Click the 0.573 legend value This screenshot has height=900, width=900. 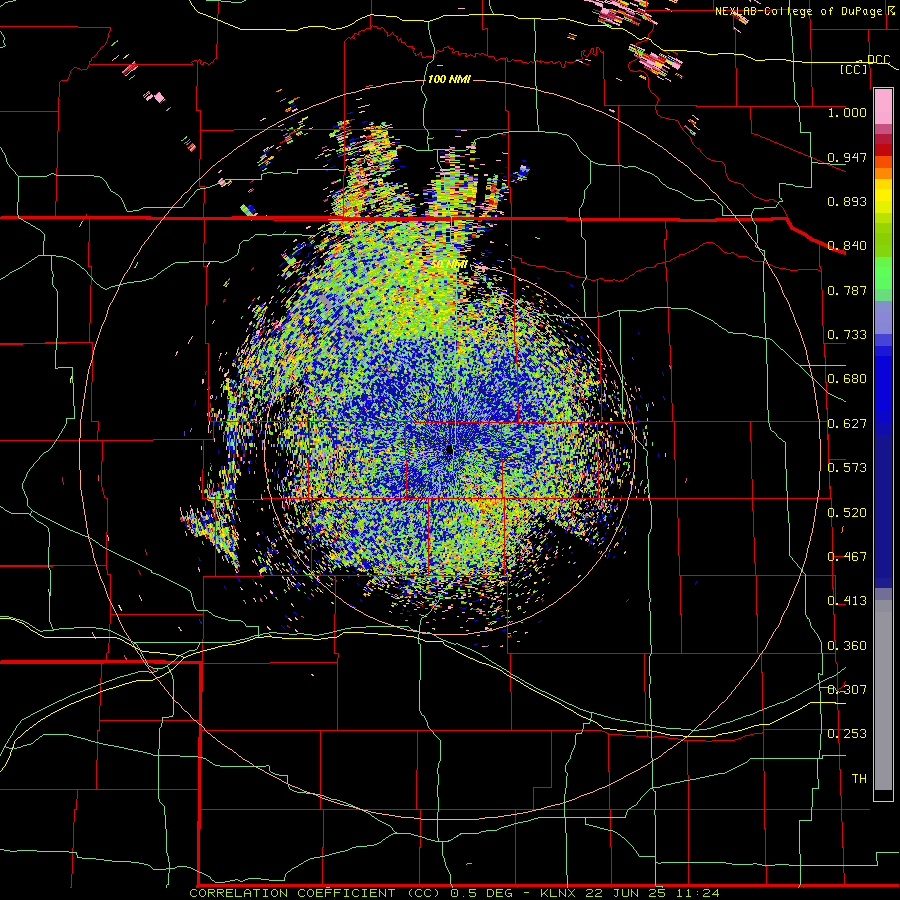click(x=847, y=468)
